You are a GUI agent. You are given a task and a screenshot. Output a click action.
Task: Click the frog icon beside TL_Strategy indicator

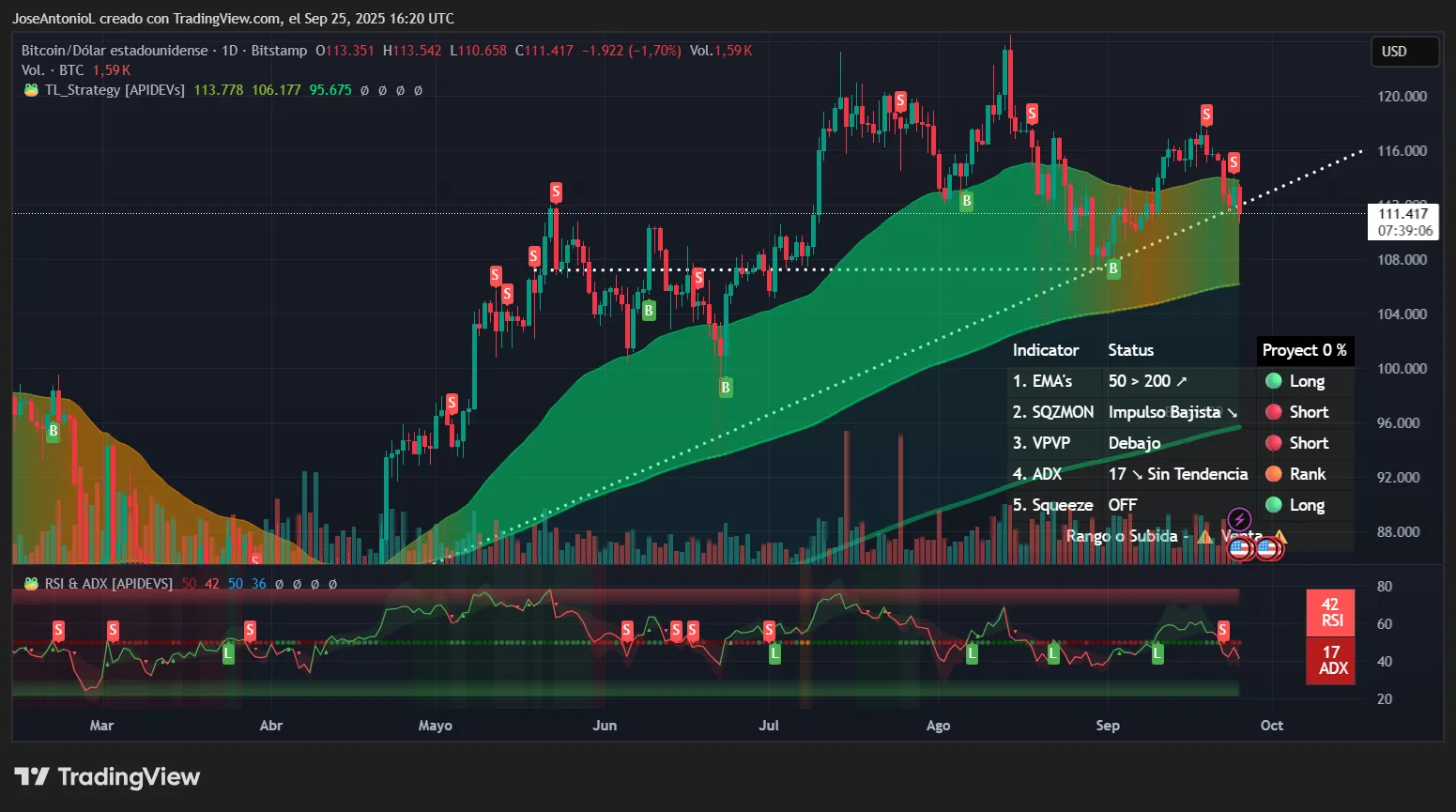30,90
